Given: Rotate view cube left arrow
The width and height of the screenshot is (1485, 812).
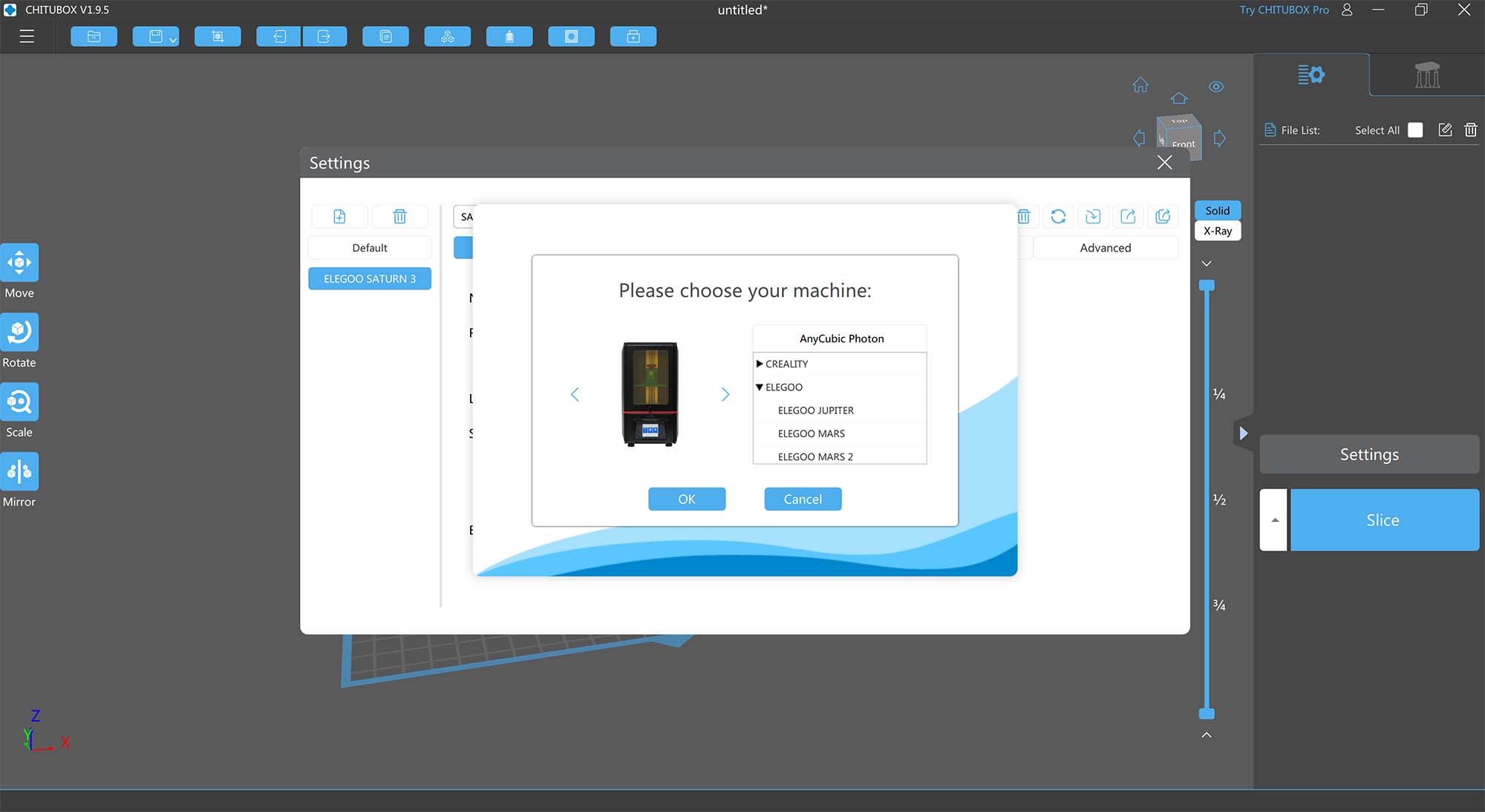Looking at the screenshot, I should pos(1139,138).
